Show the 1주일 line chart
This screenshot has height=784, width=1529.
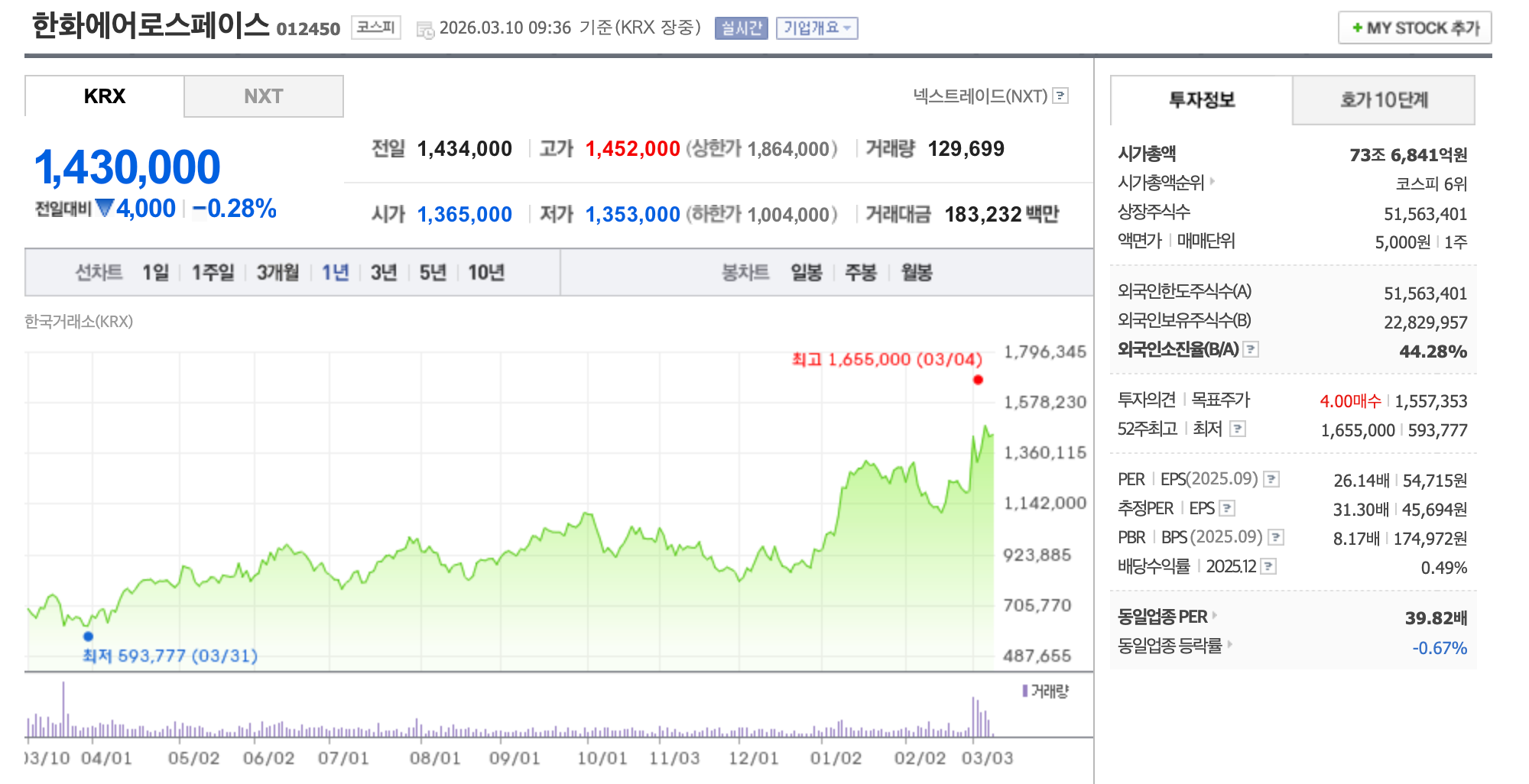pos(213,273)
